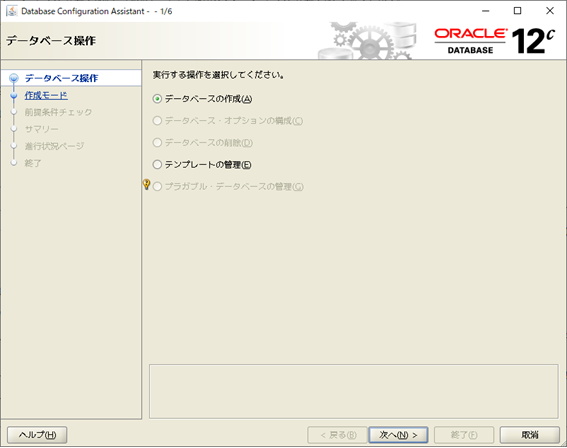Select データベースの削除(D) radio option
The height and width of the screenshot is (448, 567).
pos(157,142)
